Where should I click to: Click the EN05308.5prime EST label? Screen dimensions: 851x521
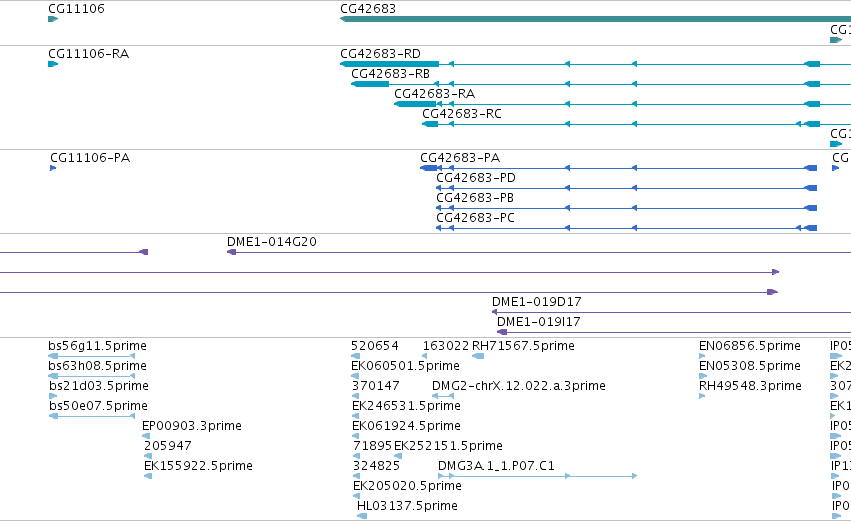tap(750, 366)
